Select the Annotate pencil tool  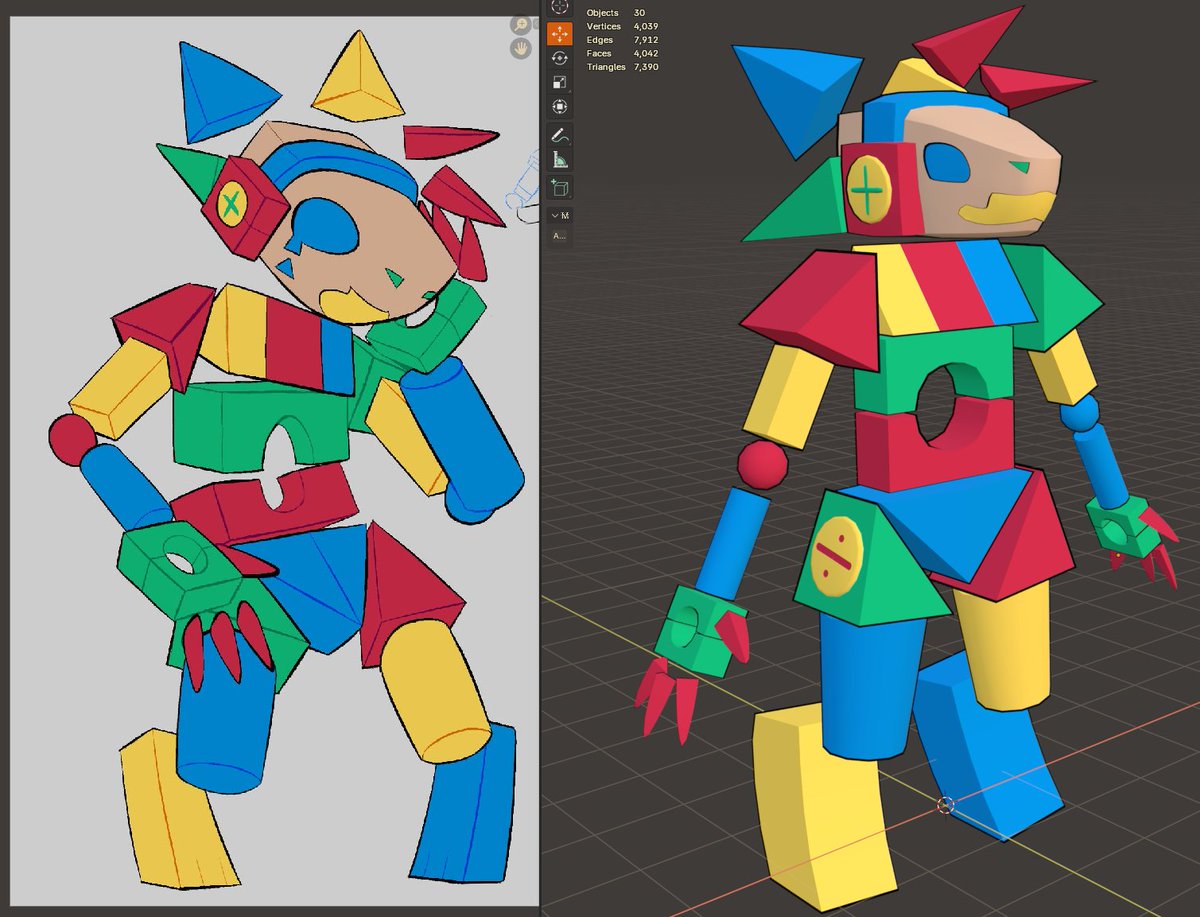559,135
